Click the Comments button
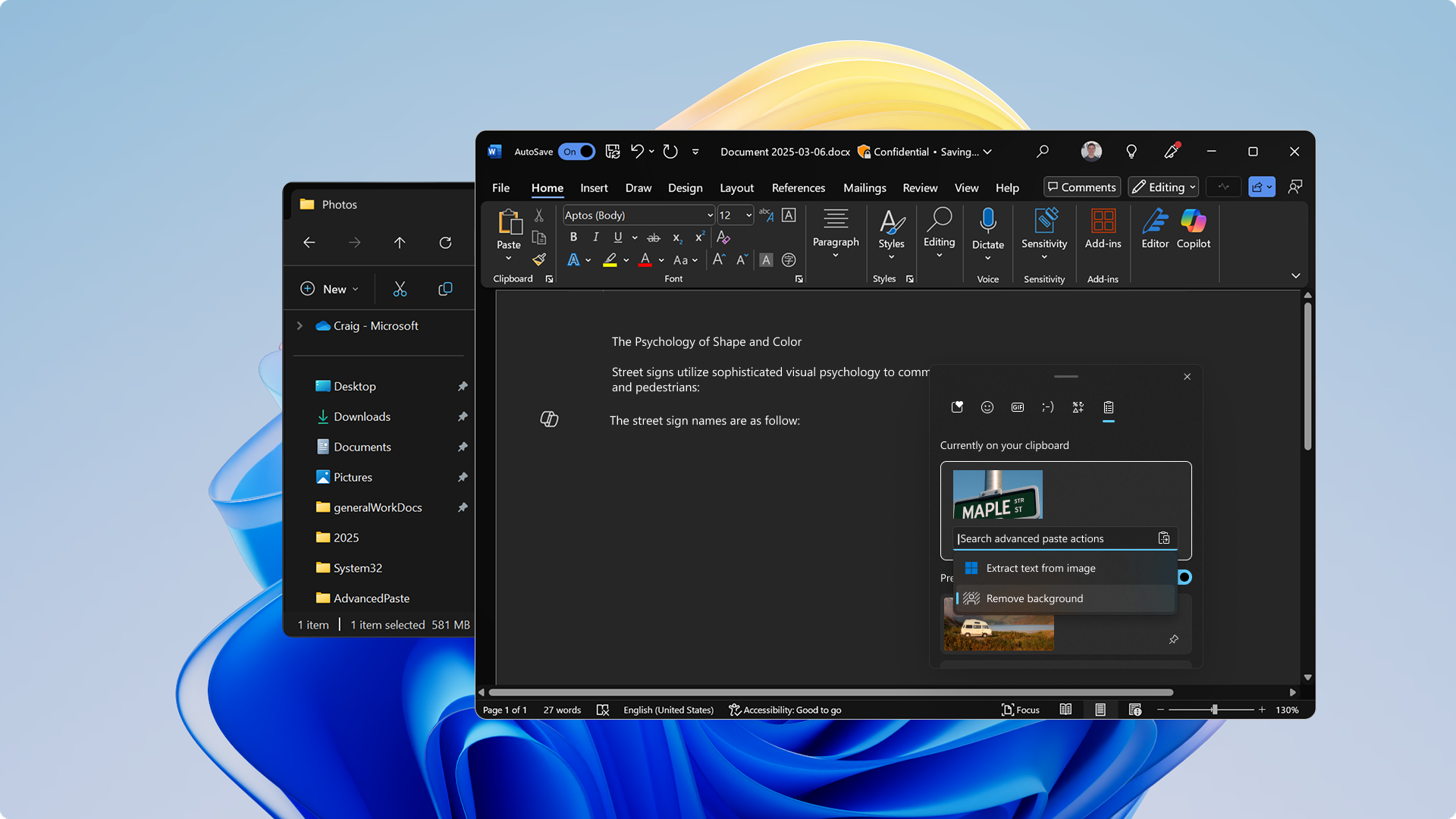Image resolution: width=1456 pixels, height=819 pixels. tap(1082, 187)
